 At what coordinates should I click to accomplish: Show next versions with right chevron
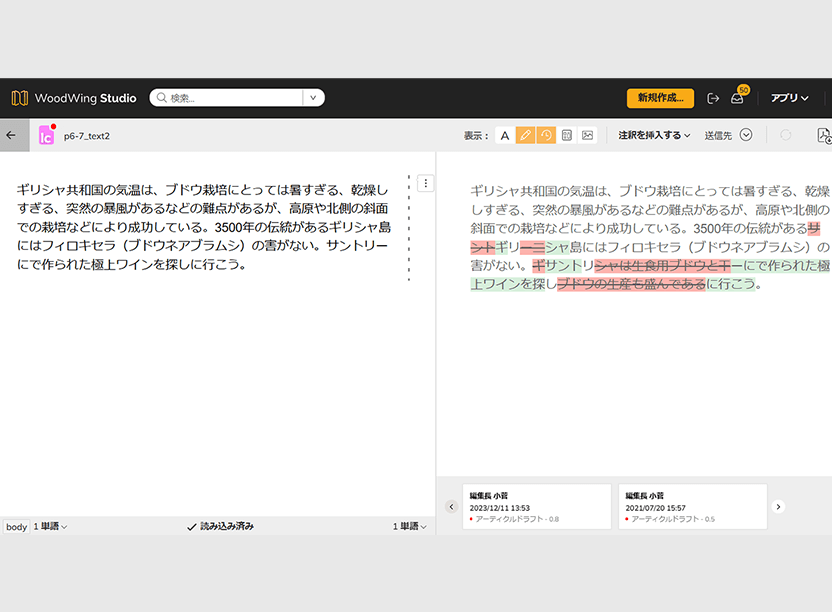tap(778, 506)
